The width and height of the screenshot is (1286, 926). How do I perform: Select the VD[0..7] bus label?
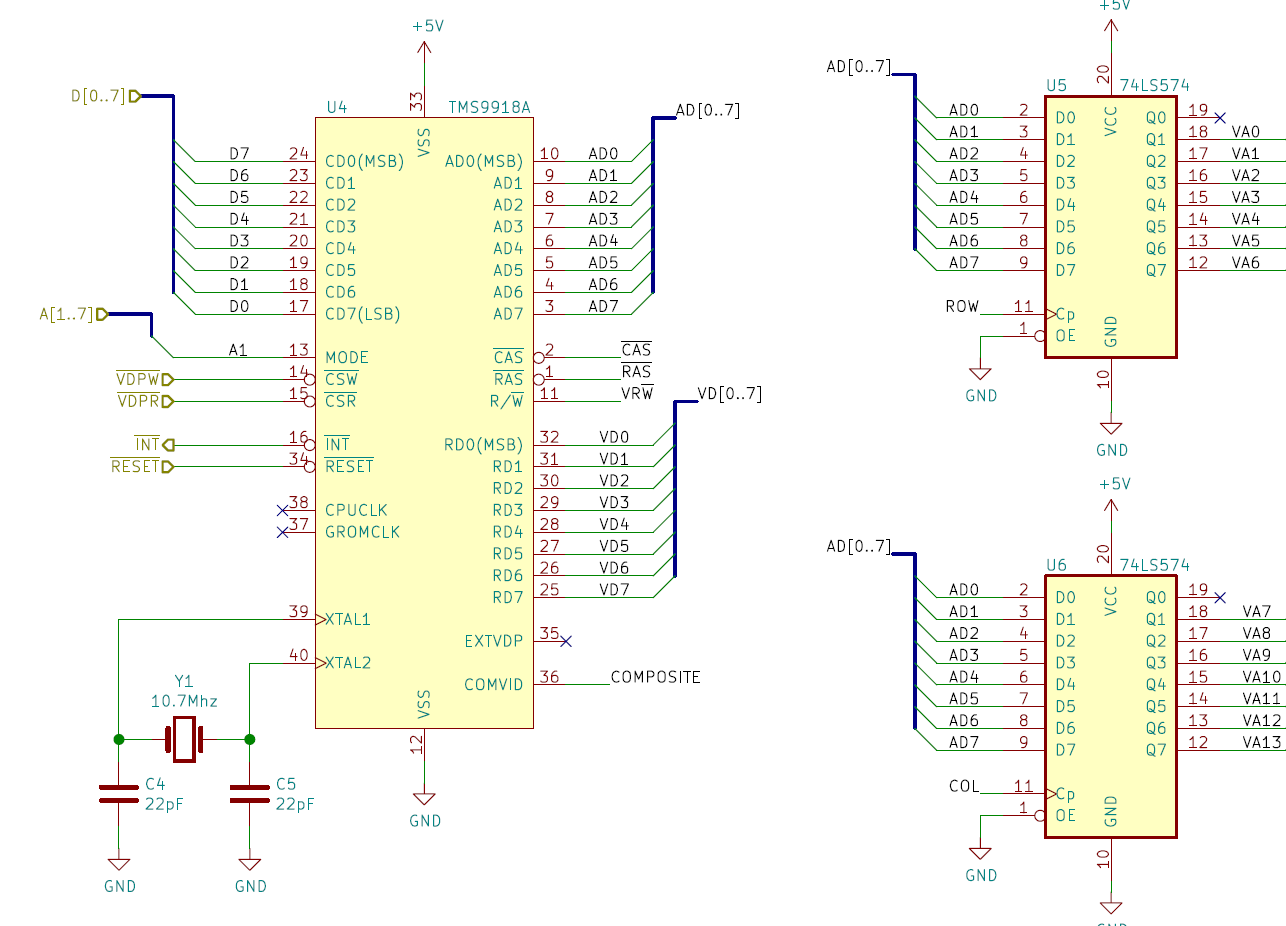point(729,394)
